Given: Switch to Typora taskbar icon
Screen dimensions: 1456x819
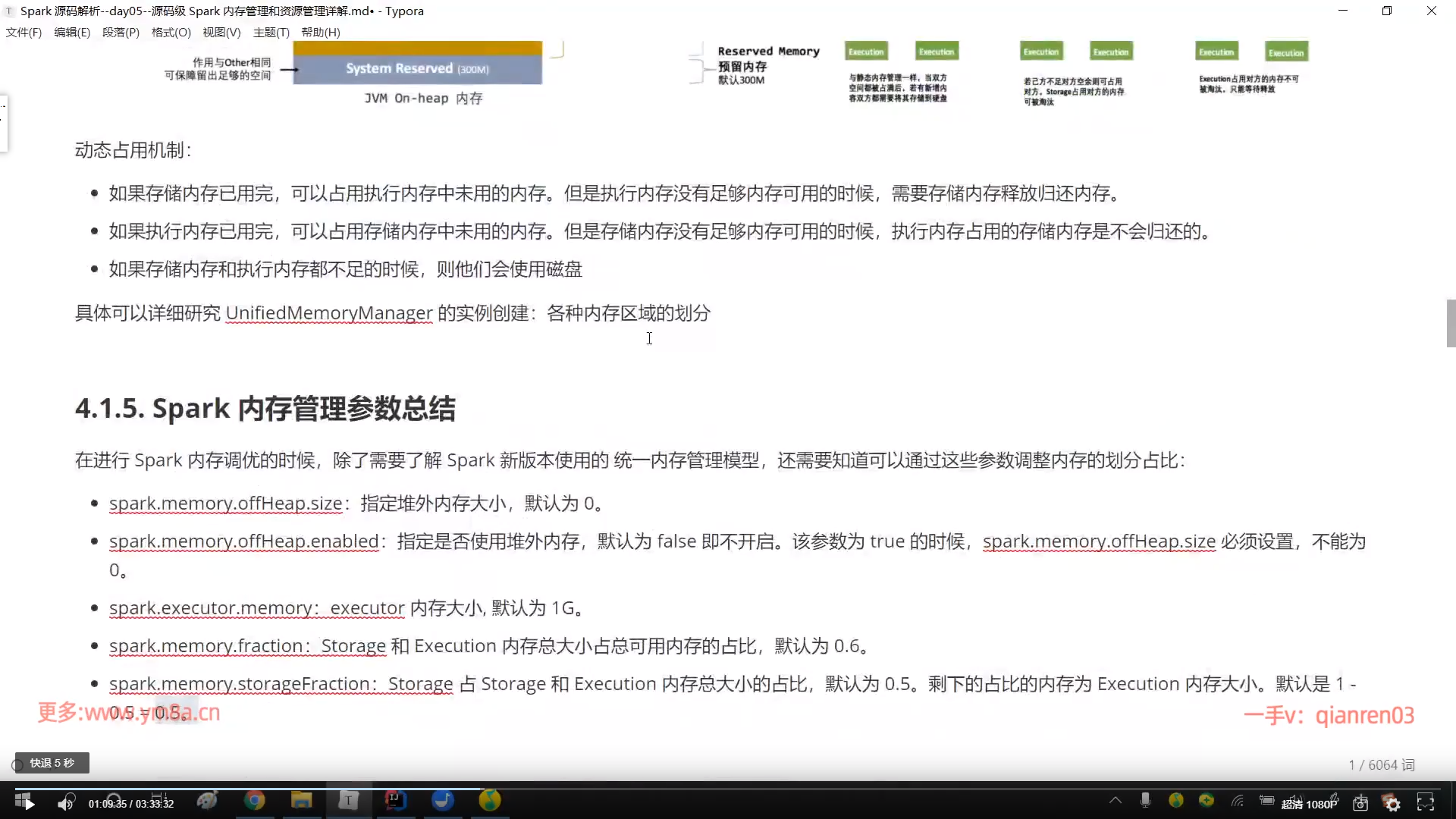Looking at the screenshot, I should [348, 800].
